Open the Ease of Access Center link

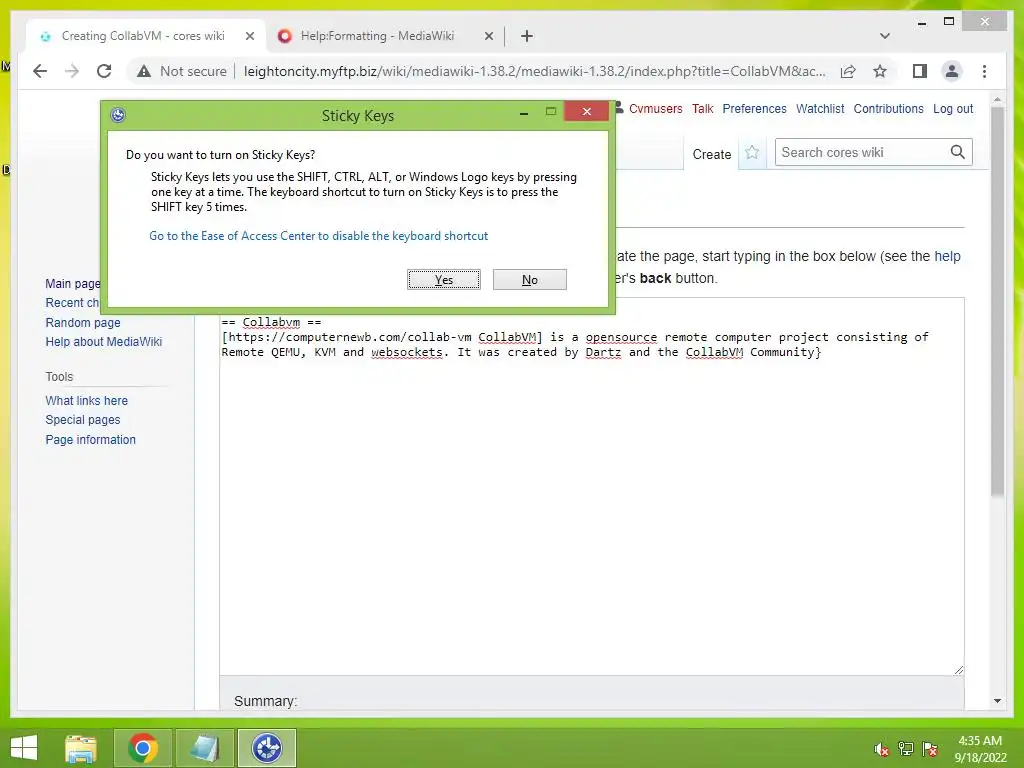coord(319,236)
